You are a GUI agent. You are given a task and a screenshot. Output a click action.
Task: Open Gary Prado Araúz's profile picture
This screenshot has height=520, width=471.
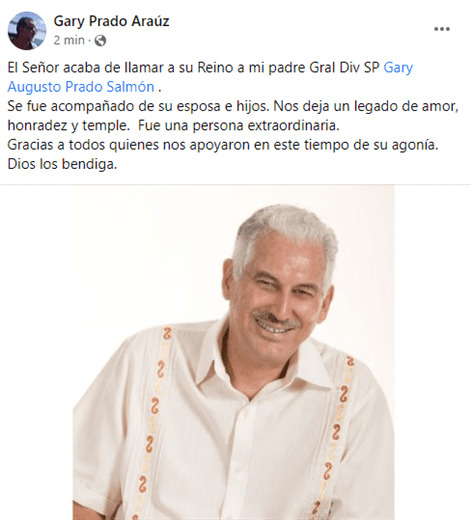point(27,31)
